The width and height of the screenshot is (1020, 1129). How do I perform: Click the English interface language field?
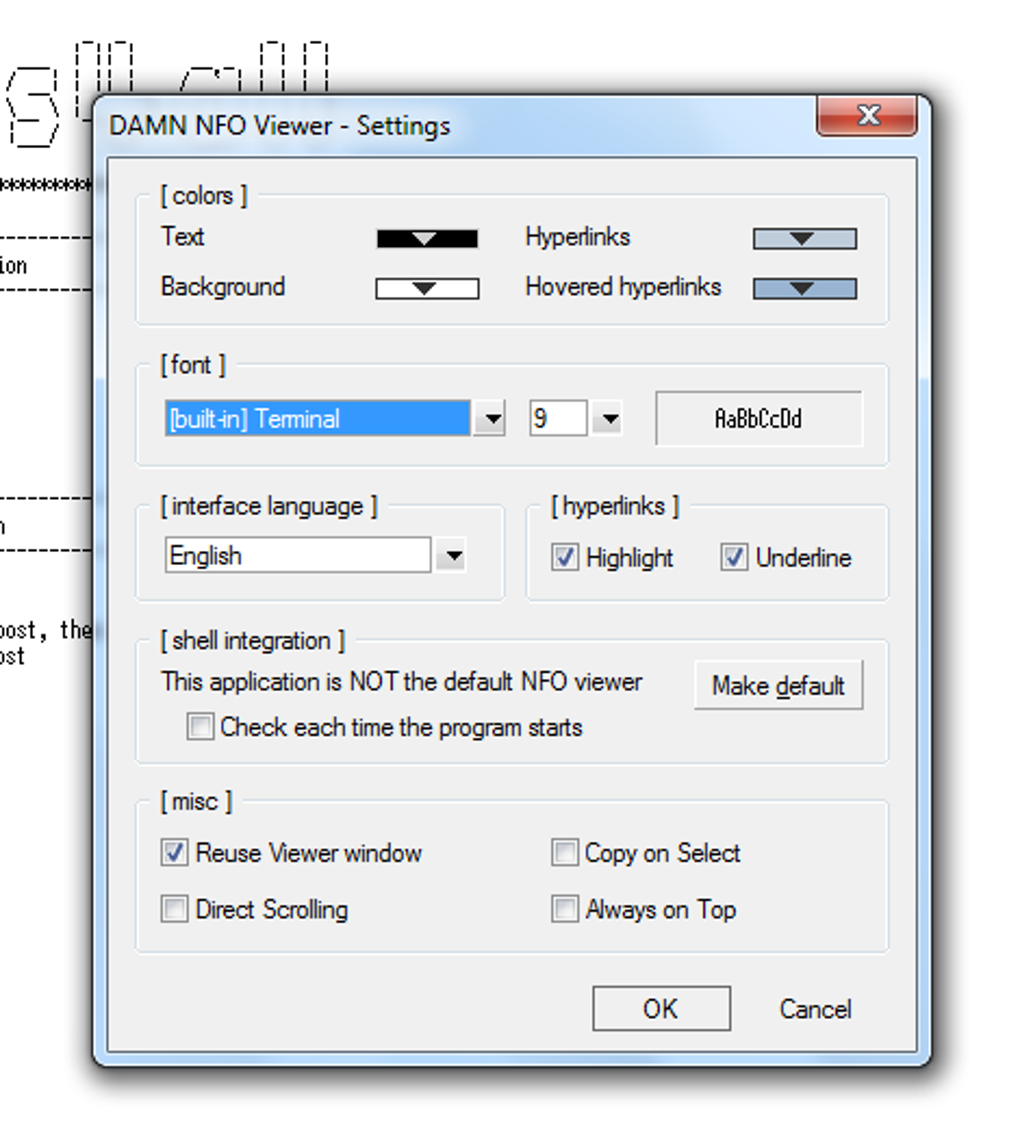click(x=298, y=555)
